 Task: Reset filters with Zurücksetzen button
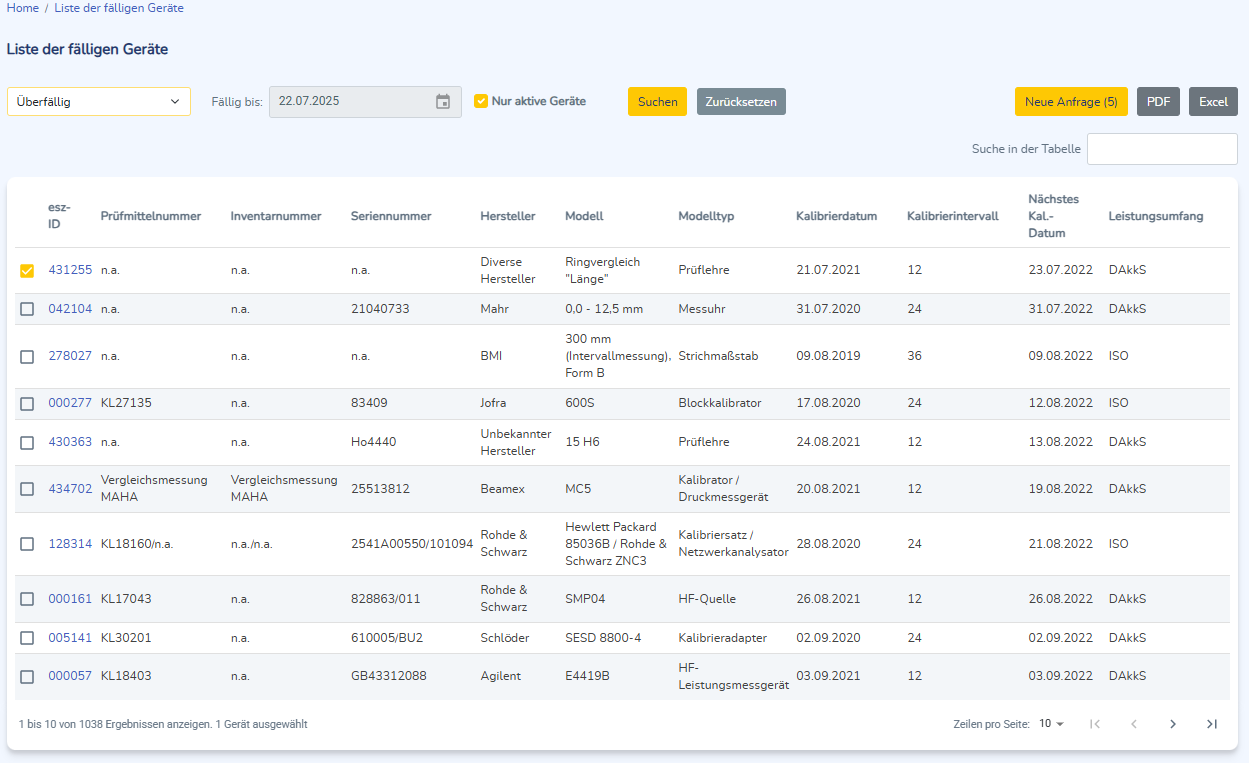click(x=741, y=102)
